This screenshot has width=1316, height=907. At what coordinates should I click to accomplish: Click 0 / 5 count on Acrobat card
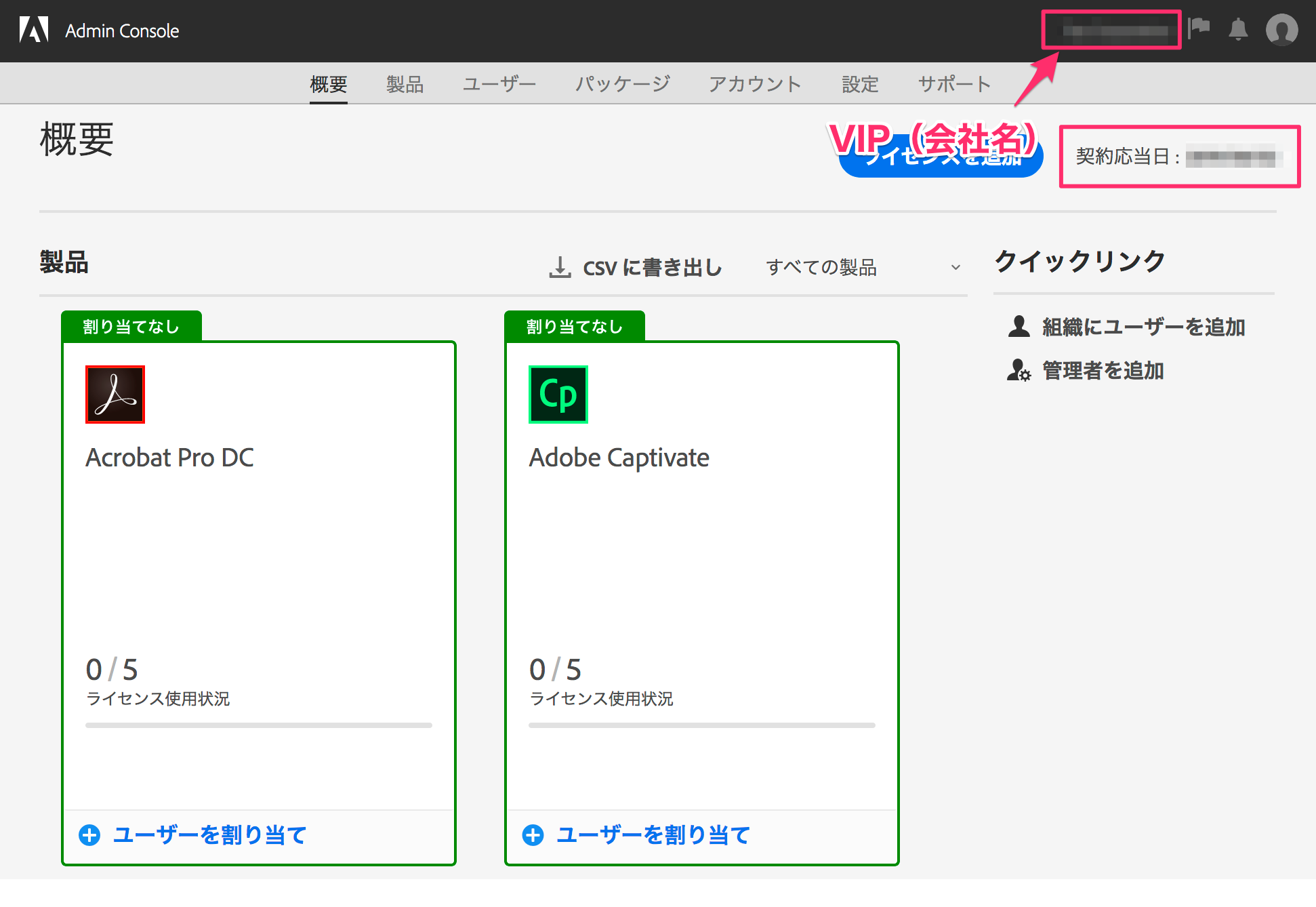(x=112, y=670)
